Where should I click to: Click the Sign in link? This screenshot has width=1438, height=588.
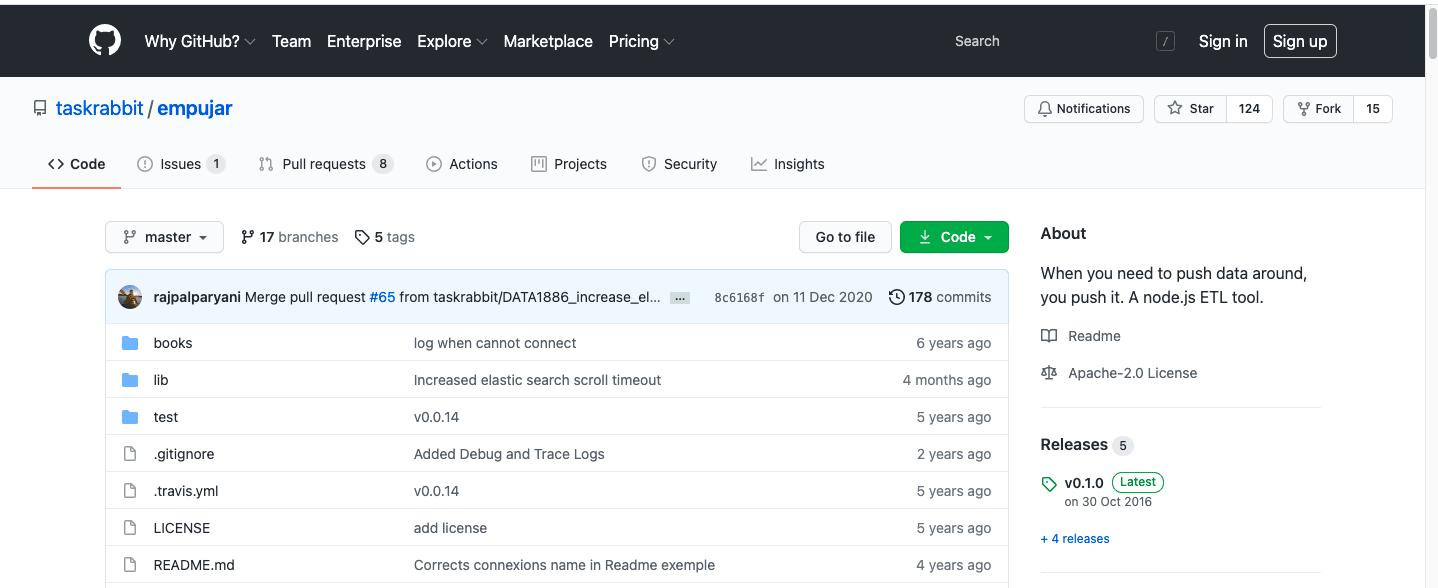pos(1223,41)
